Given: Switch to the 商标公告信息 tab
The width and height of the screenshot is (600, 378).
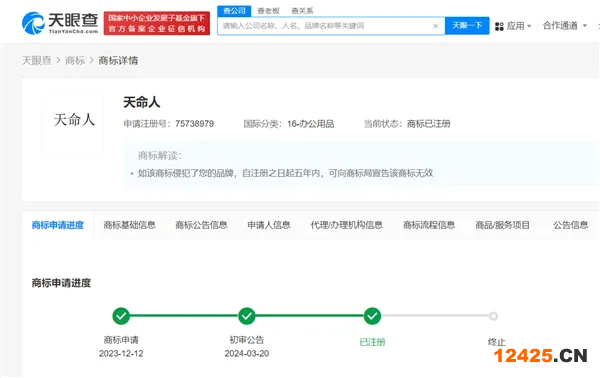Looking at the screenshot, I should [201, 225].
